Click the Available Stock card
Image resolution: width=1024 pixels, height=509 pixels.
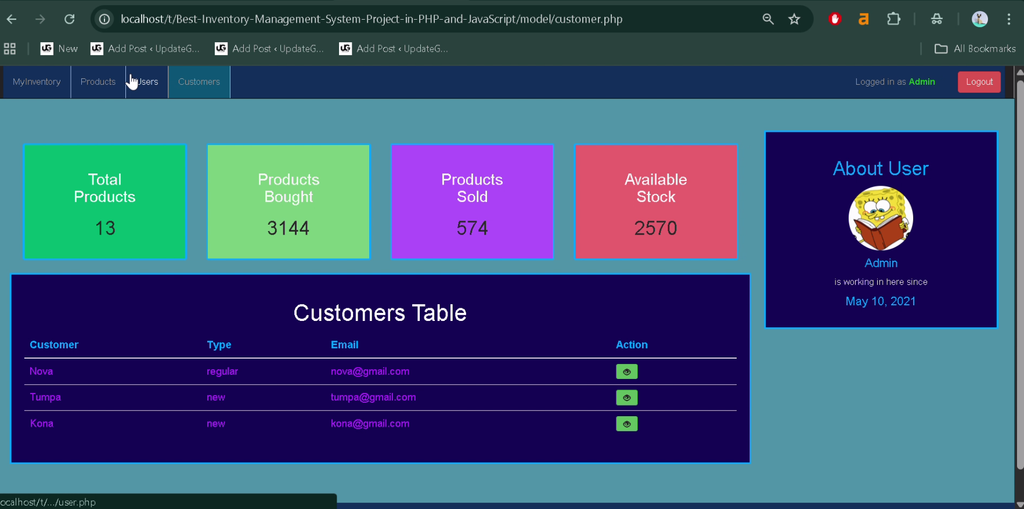point(656,201)
